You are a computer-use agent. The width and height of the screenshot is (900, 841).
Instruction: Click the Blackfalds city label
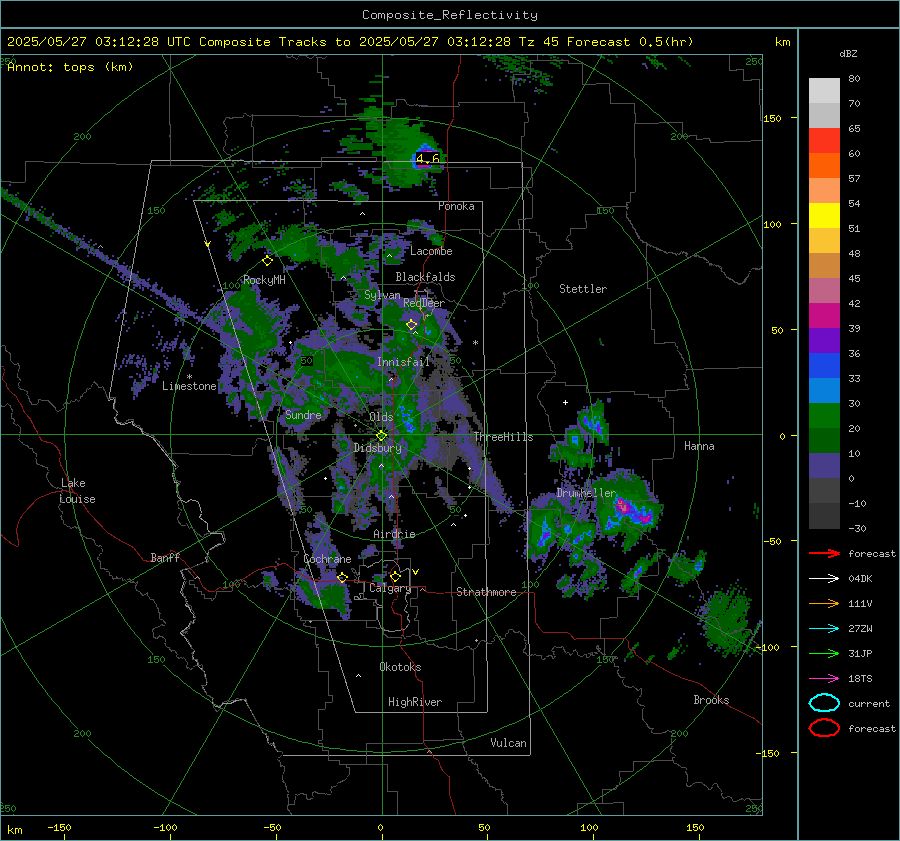pyautogui.click(x=425, y=277)
